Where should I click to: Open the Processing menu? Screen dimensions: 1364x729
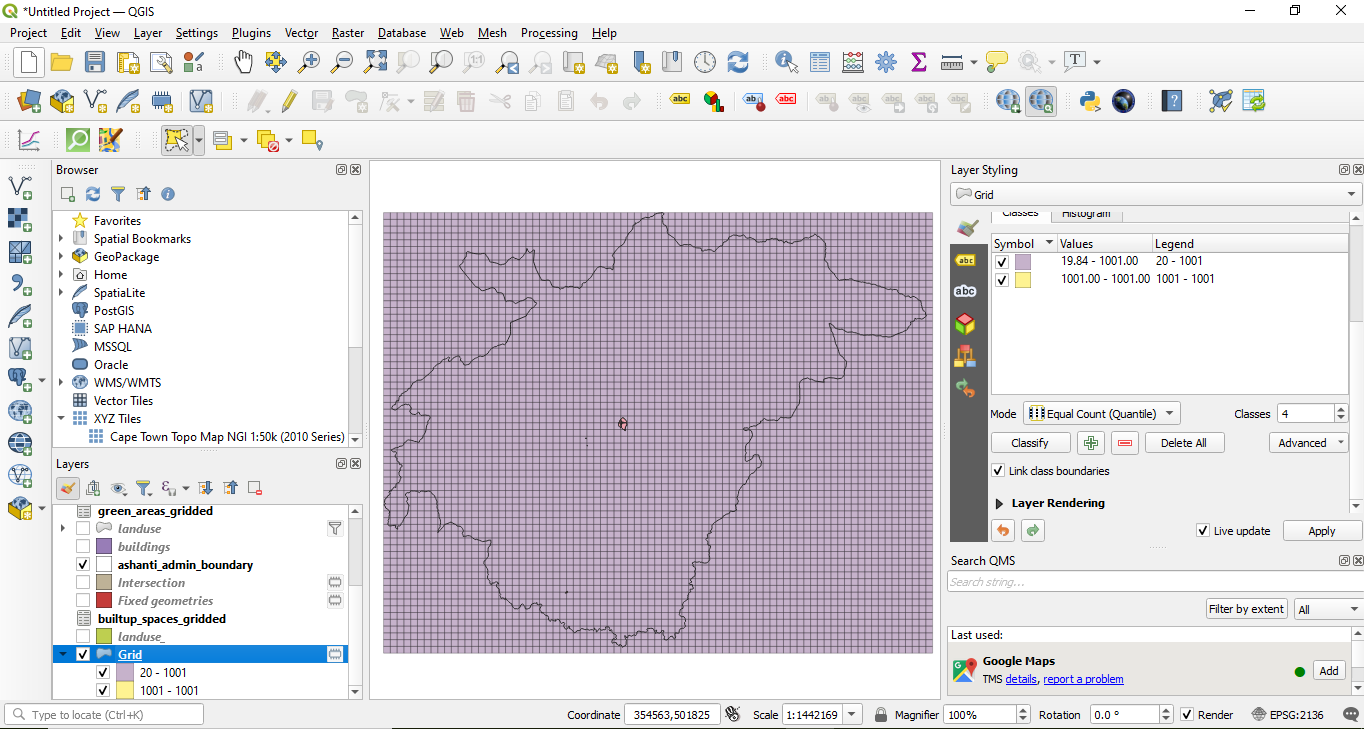[x=549, y=33]
